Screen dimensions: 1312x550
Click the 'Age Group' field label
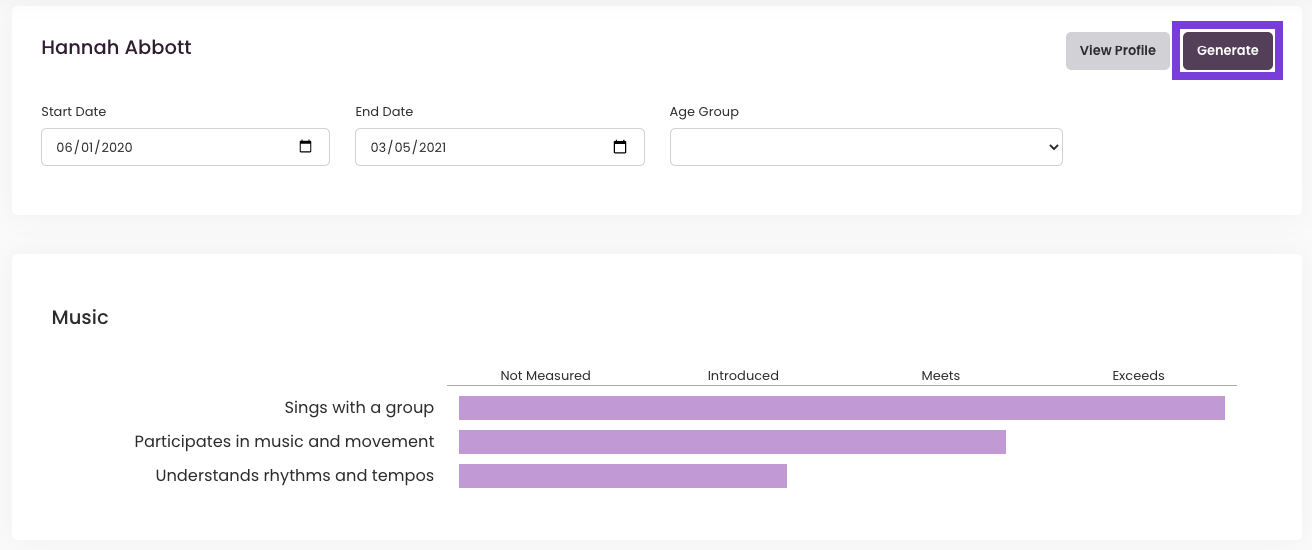click(704, 112)
